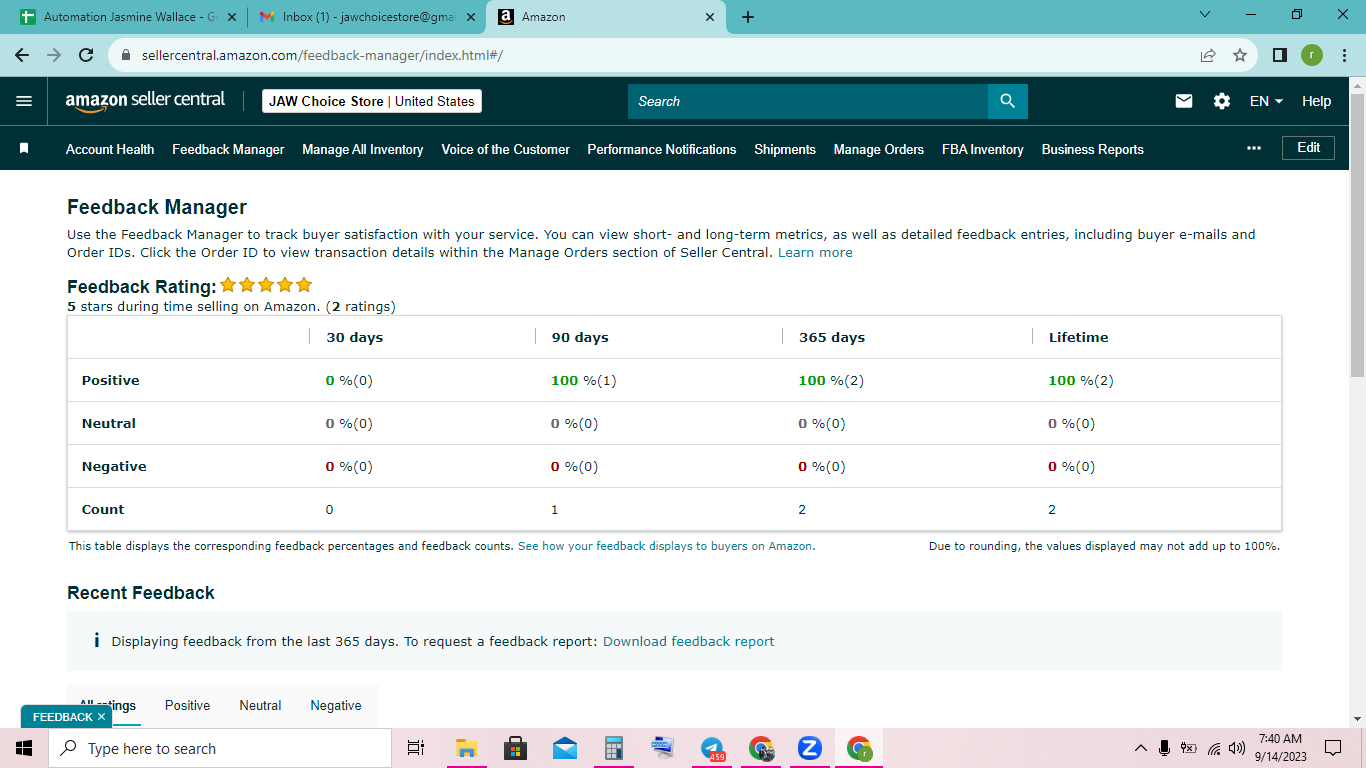Click the Edit button in the nav bar
Viewport: 1366px width, 768px height.
[x=1309, y=147]
